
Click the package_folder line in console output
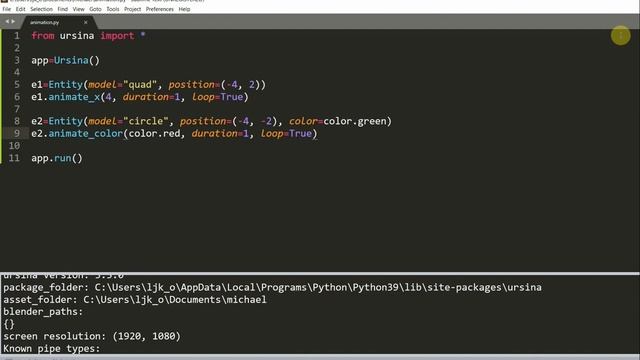[272, 287]
